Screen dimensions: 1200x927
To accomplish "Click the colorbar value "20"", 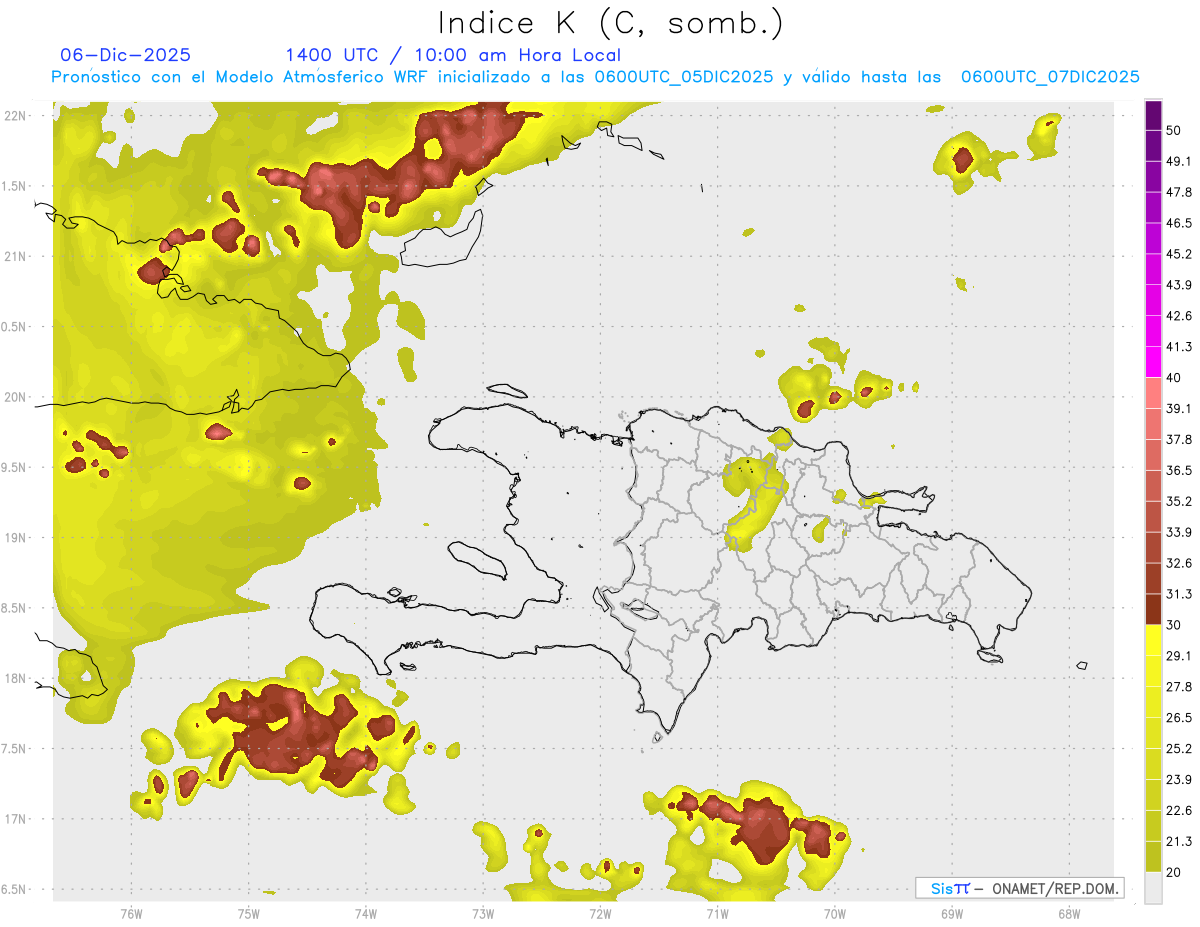I will 1175,873.
